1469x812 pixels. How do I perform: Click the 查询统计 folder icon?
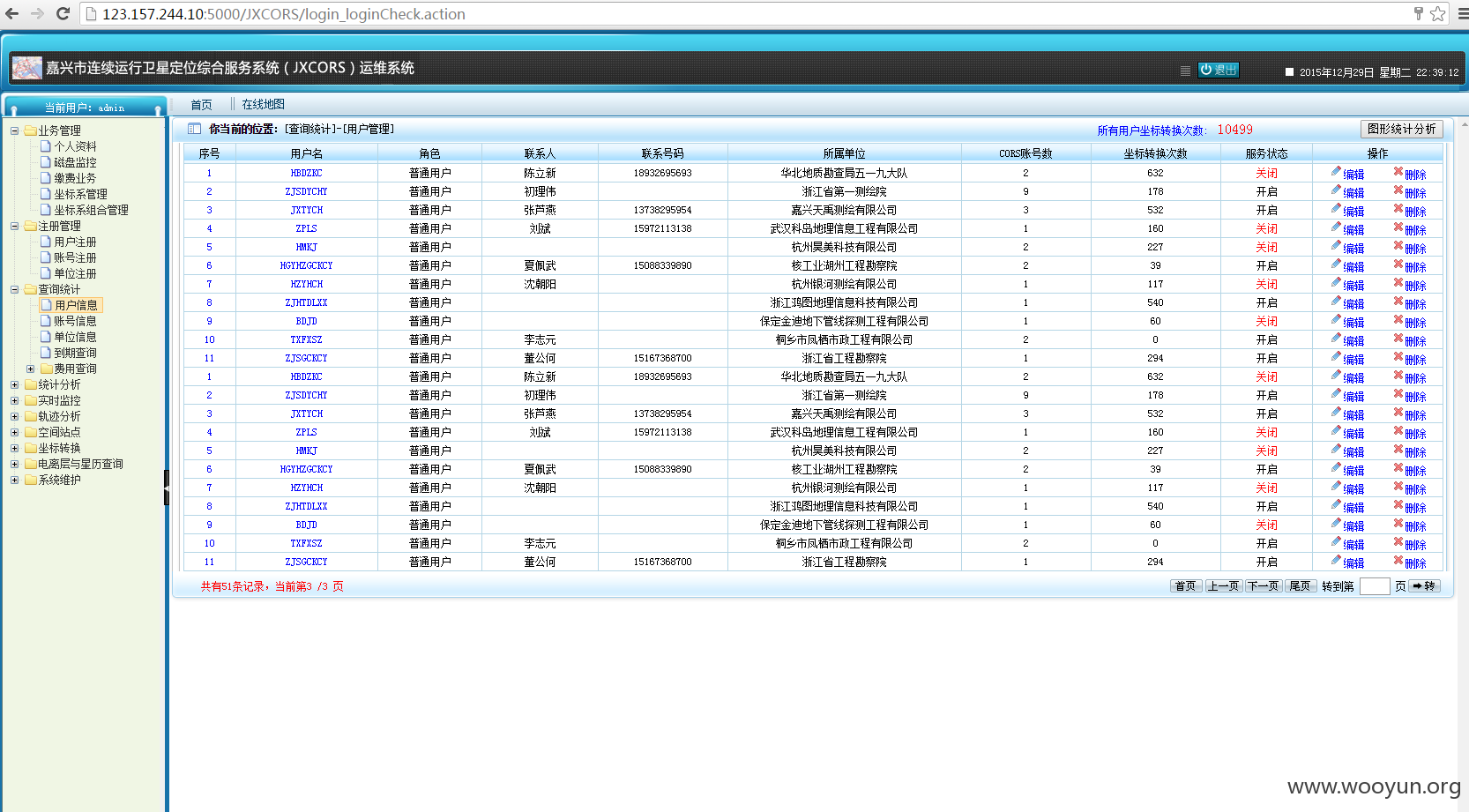tap(31, 289)
